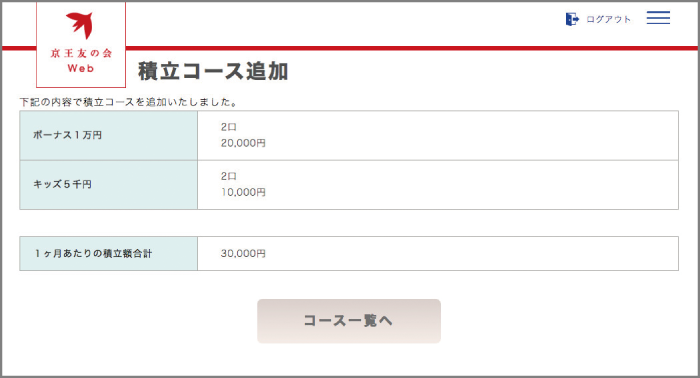Click the logout door icon
The image size is (700, 378).
(x=572, y=19)
